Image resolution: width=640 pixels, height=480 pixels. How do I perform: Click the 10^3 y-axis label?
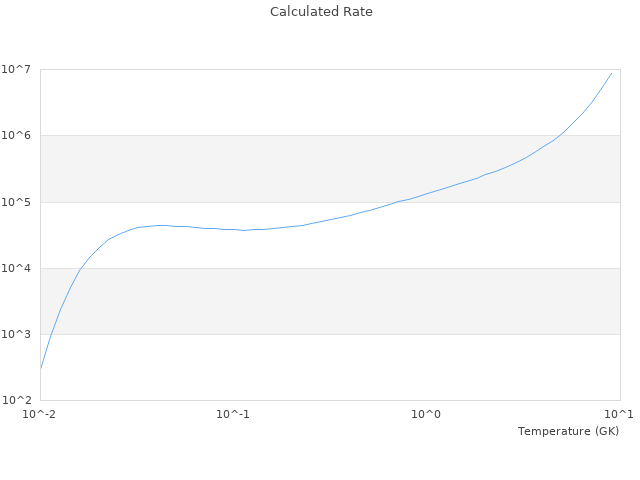pos(19,334)
